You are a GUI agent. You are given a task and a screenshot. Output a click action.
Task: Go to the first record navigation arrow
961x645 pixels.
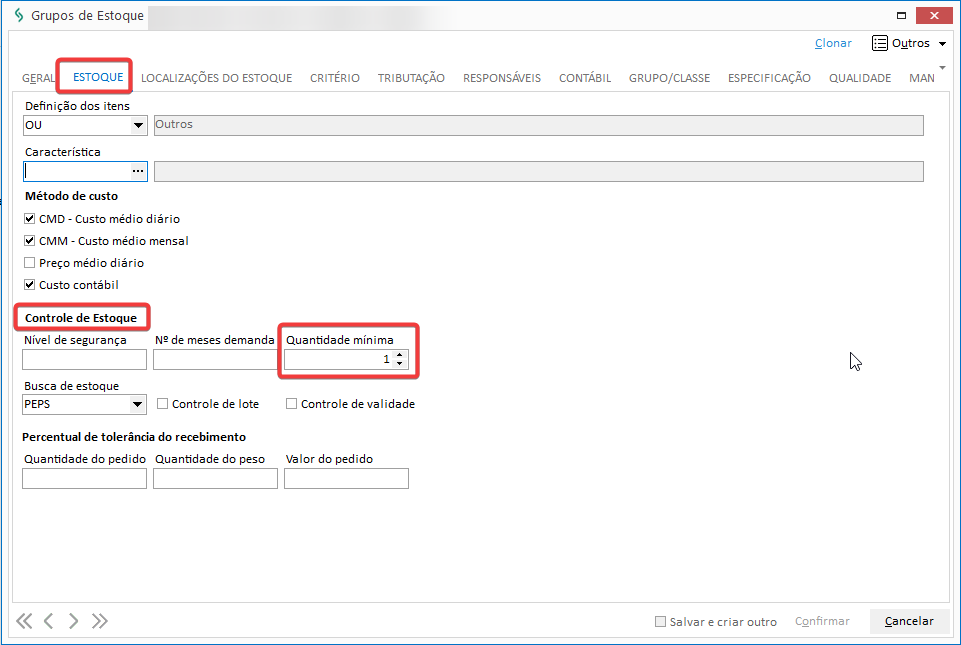24,621
